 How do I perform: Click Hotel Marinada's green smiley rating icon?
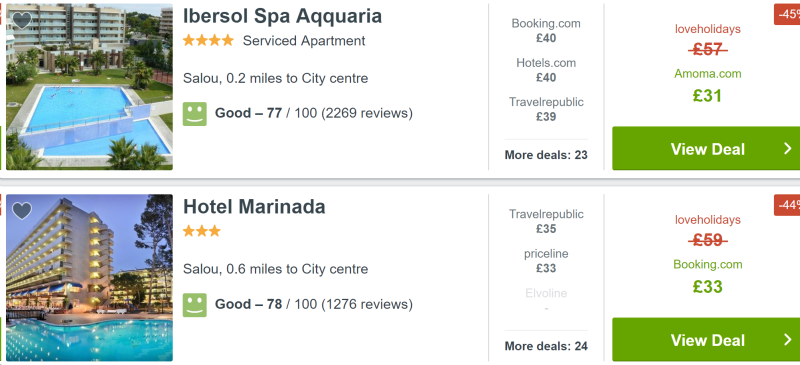195,305
